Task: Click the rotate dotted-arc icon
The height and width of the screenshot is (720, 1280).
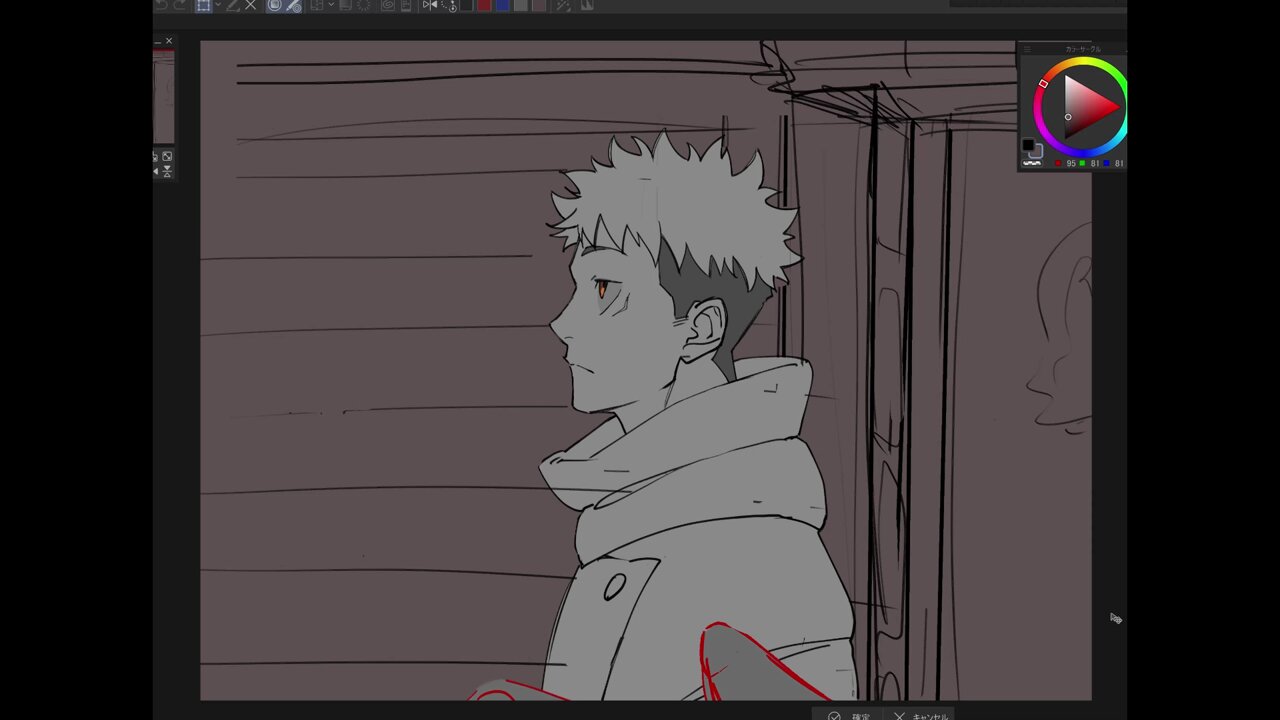Action: pos(448,5)
